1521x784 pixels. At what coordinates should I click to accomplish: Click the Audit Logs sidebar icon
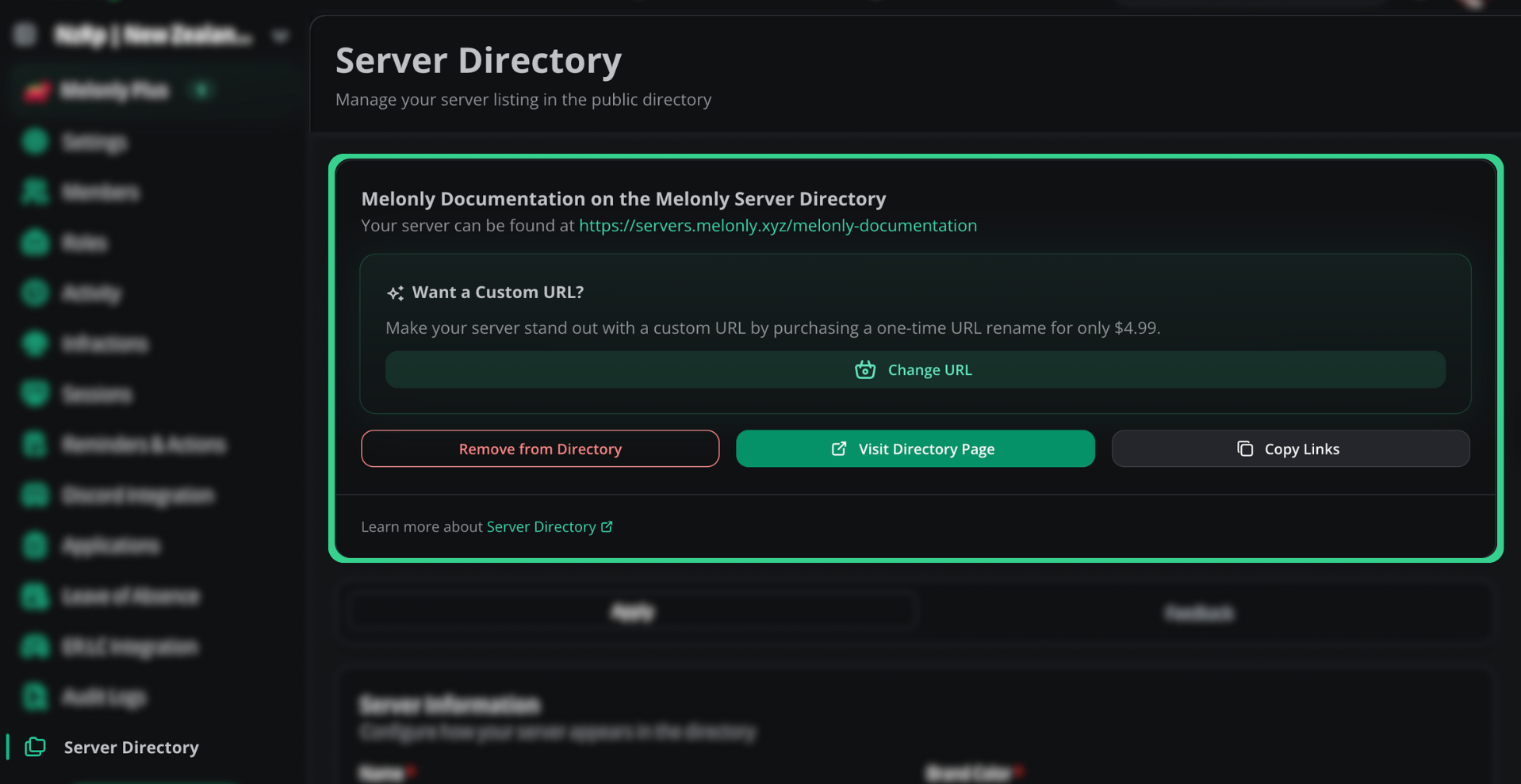(x=35, y=697)
